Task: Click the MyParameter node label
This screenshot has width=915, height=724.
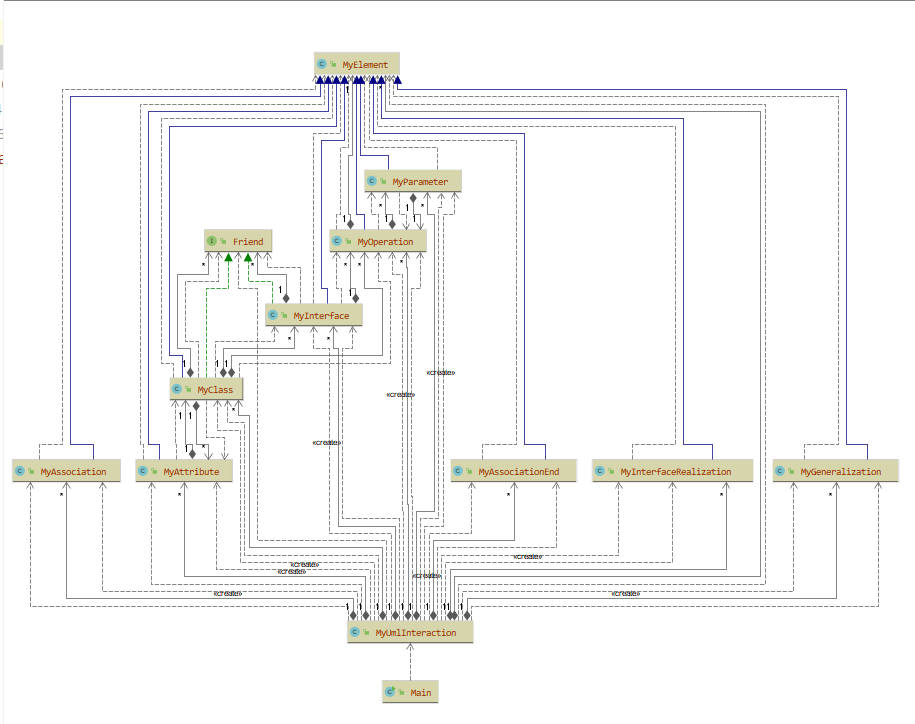Action: (x=420, y=182)
